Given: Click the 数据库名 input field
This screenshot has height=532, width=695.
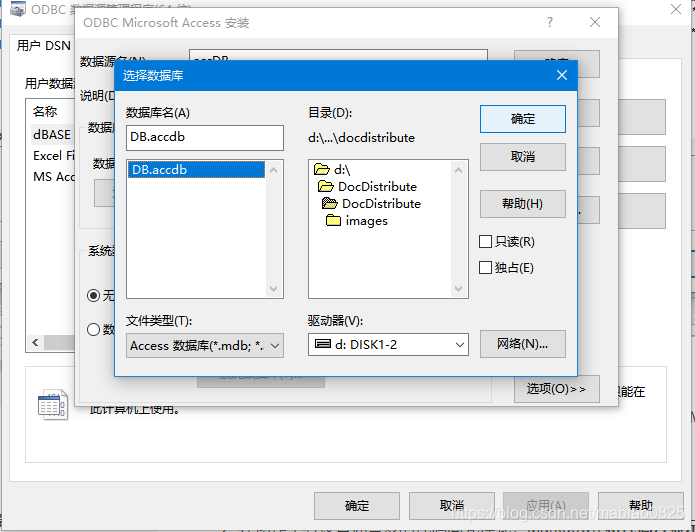Looking at the screenshot, I should click(205, 137).
